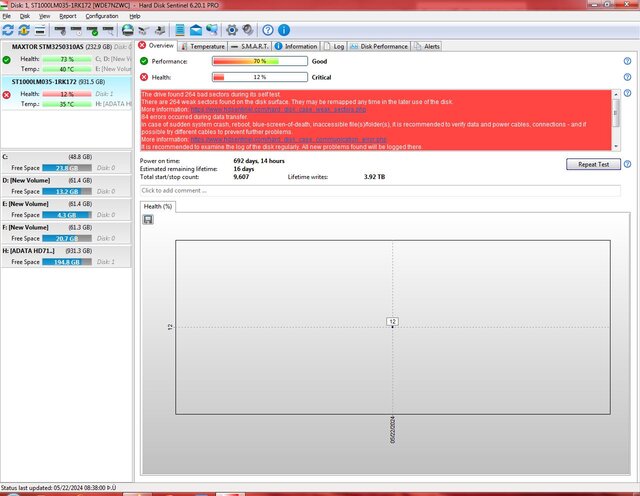Open the Configuration menu

coord(101,17)
